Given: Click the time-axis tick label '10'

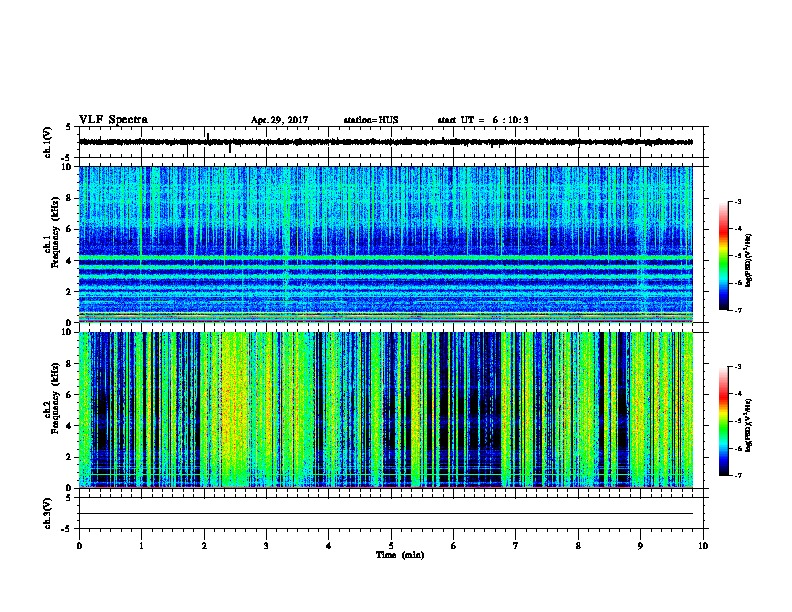Looking at the screenshot, I should 703,546.
